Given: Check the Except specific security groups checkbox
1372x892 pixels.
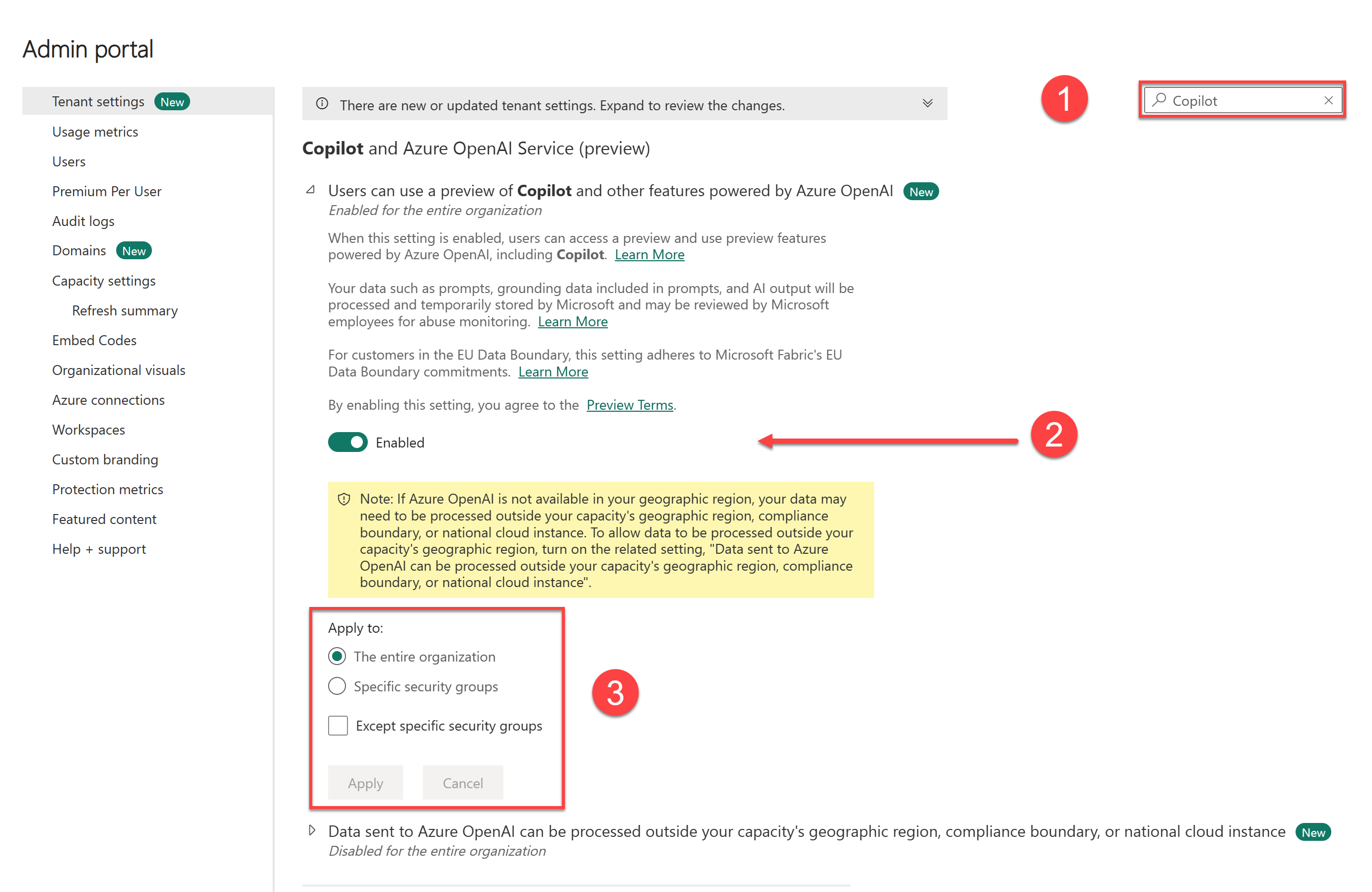Looking at the screenshot, I should [337, 725].
